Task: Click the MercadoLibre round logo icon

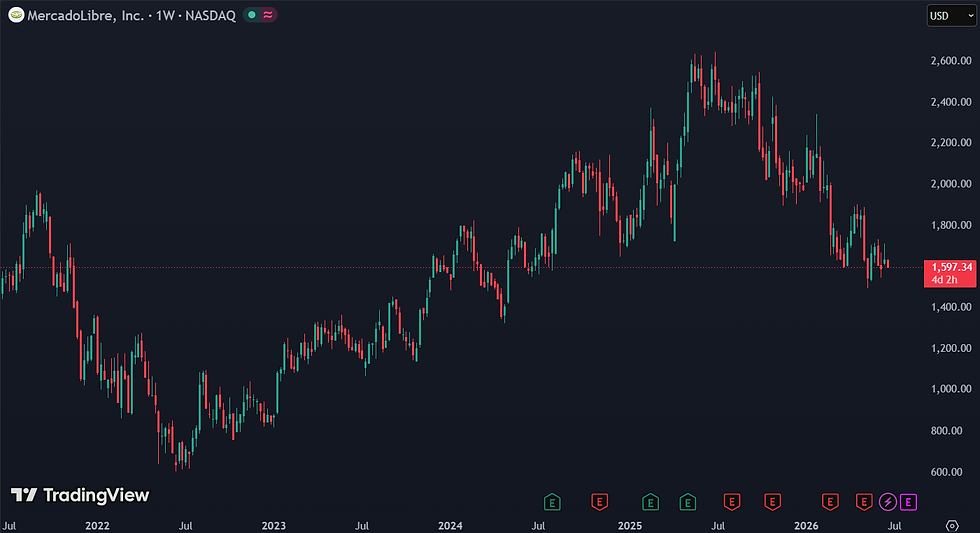Action: tap(16, 15)
